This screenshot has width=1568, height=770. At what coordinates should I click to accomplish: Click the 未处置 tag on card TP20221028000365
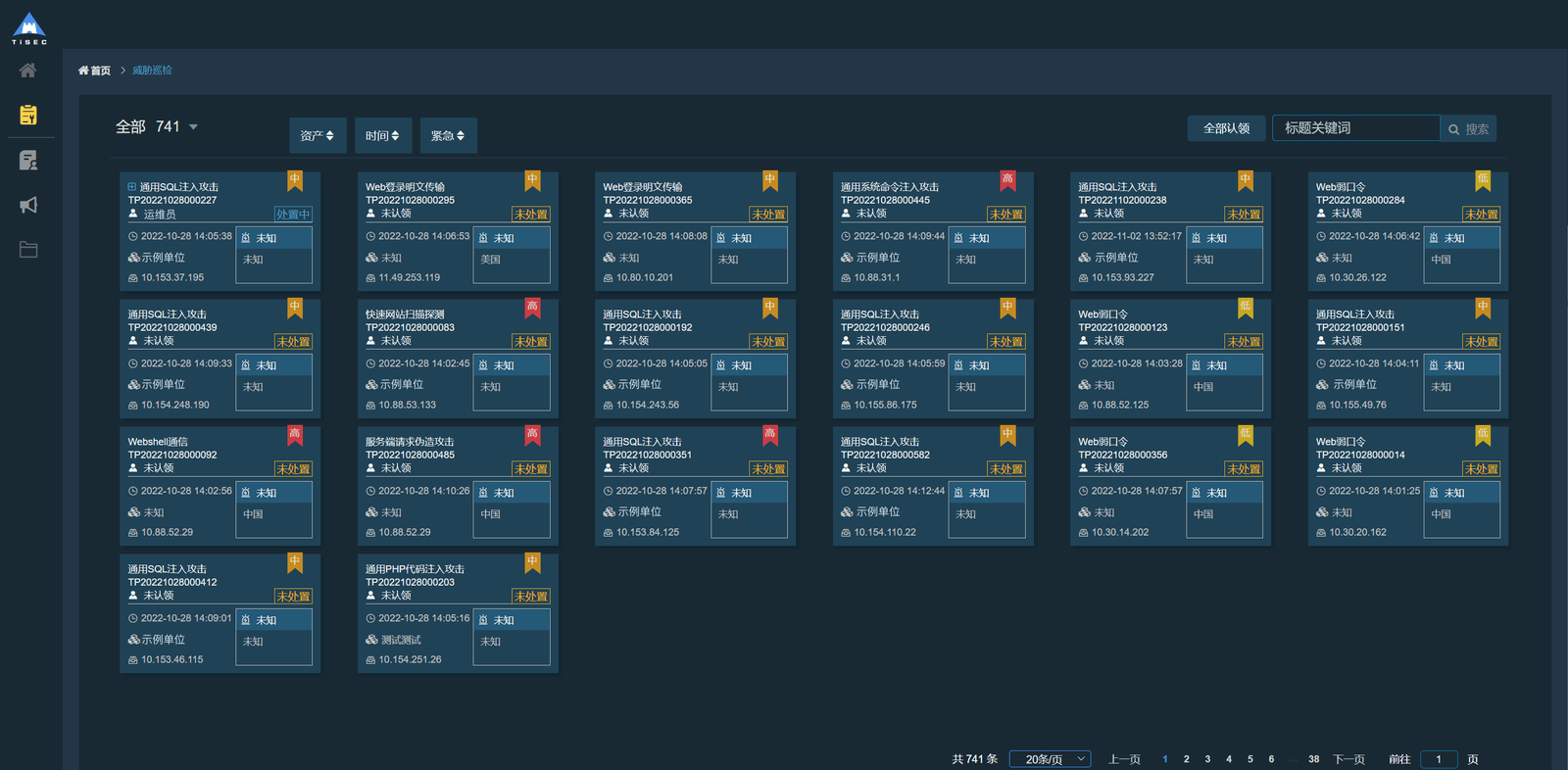tap(768, 215)
